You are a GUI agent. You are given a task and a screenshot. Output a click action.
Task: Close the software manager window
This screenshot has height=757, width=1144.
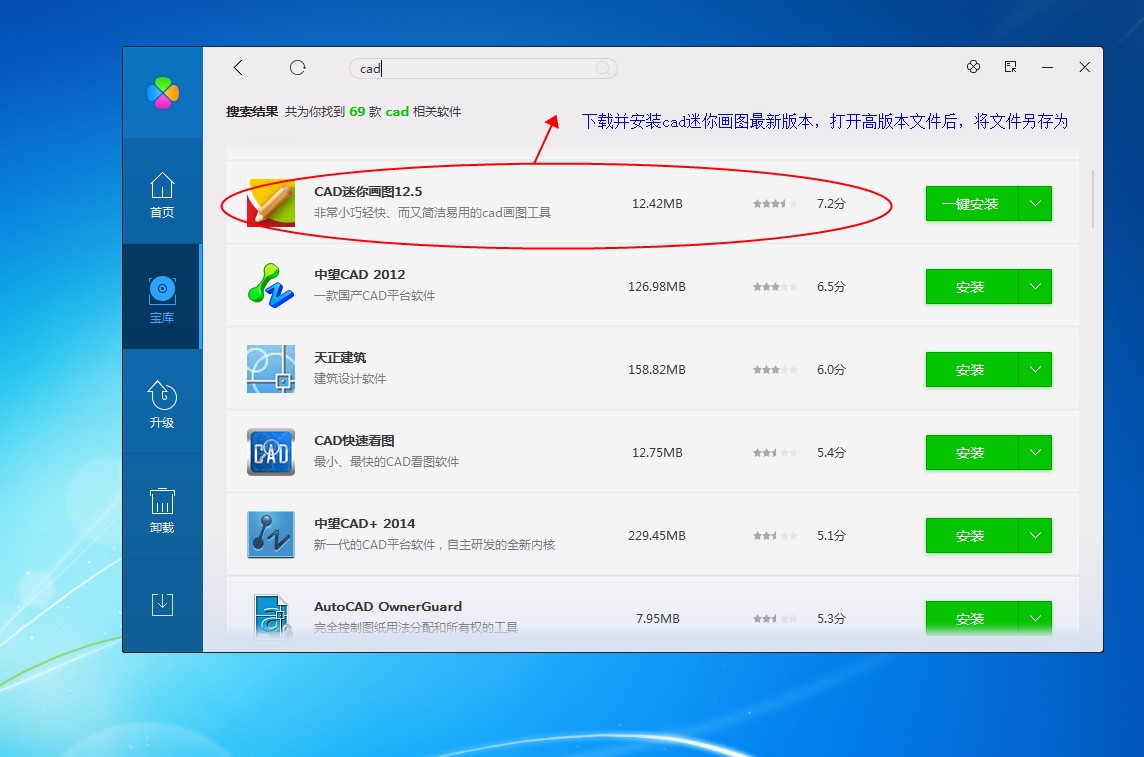pyautogui.click(x=1085, y=67)
